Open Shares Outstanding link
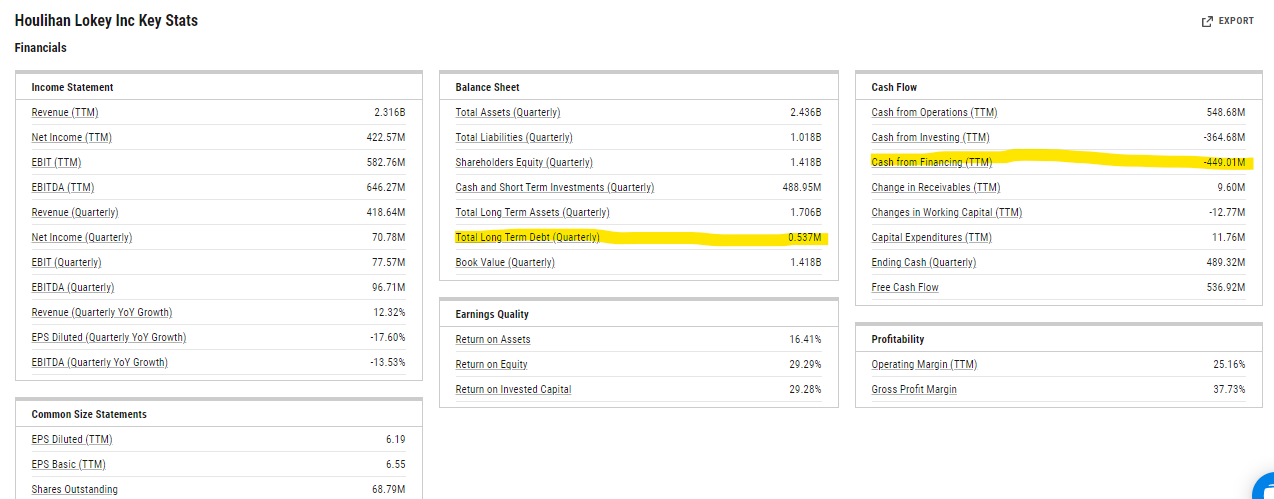Screen dimensions: 1274x499 (74, 489)
